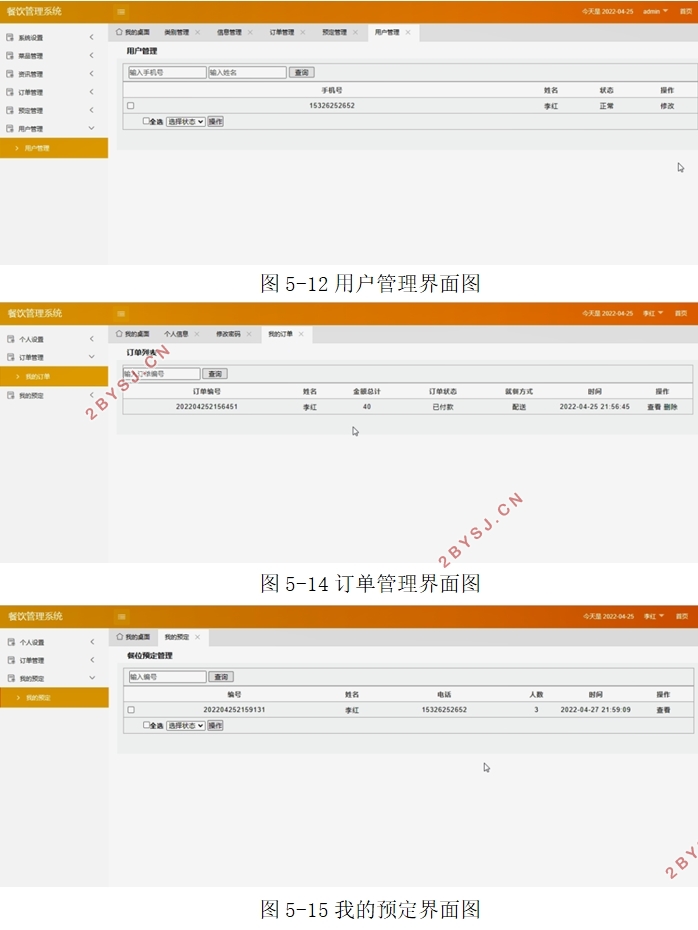Click the 输入姓名 input field
The height and width of the screenshot is (930, 698).
click(247, 72)
